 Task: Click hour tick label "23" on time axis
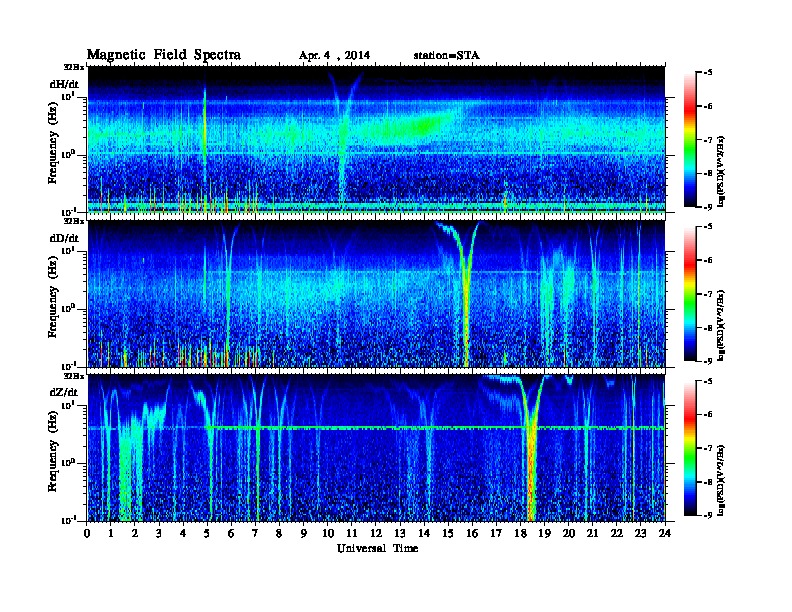(x=640, y=533)
